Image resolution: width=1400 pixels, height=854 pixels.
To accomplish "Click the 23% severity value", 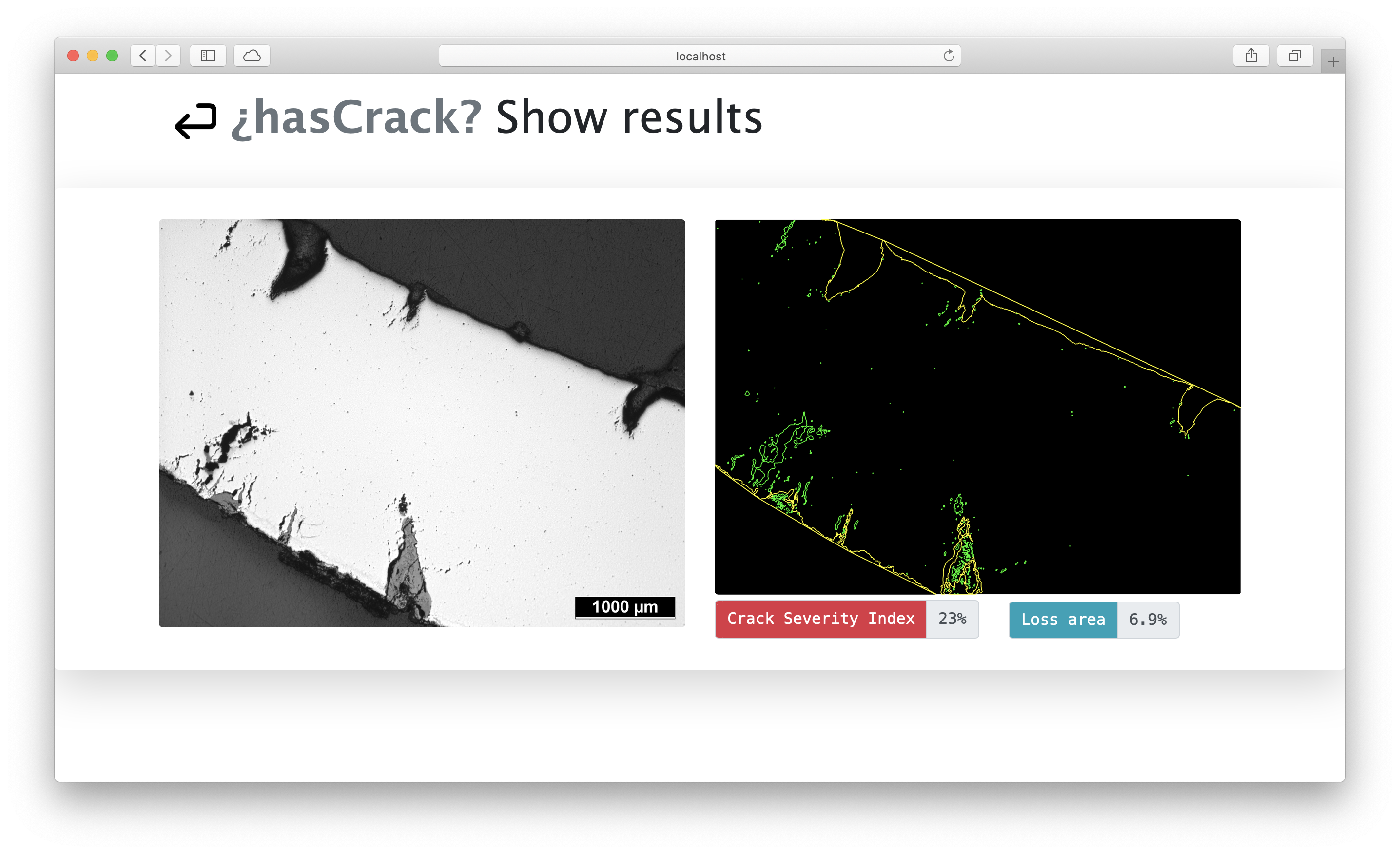I will click(953, 619).
